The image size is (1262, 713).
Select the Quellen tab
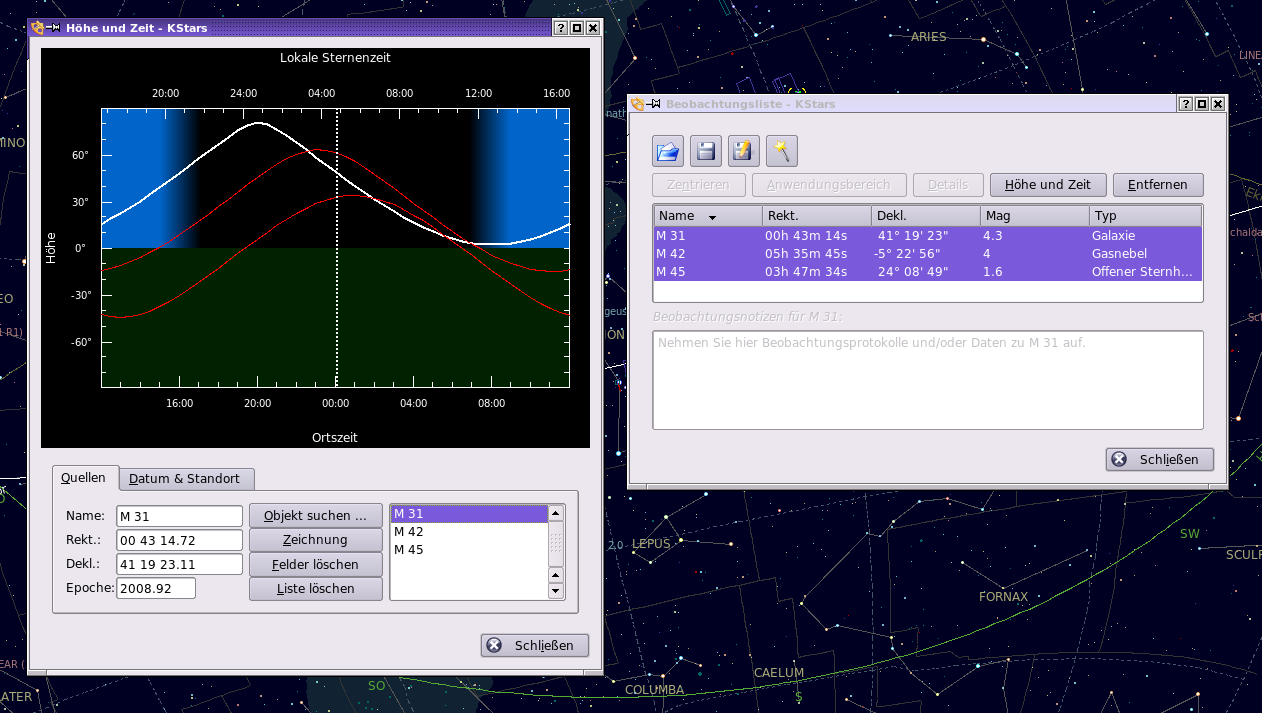coord(84,478)
